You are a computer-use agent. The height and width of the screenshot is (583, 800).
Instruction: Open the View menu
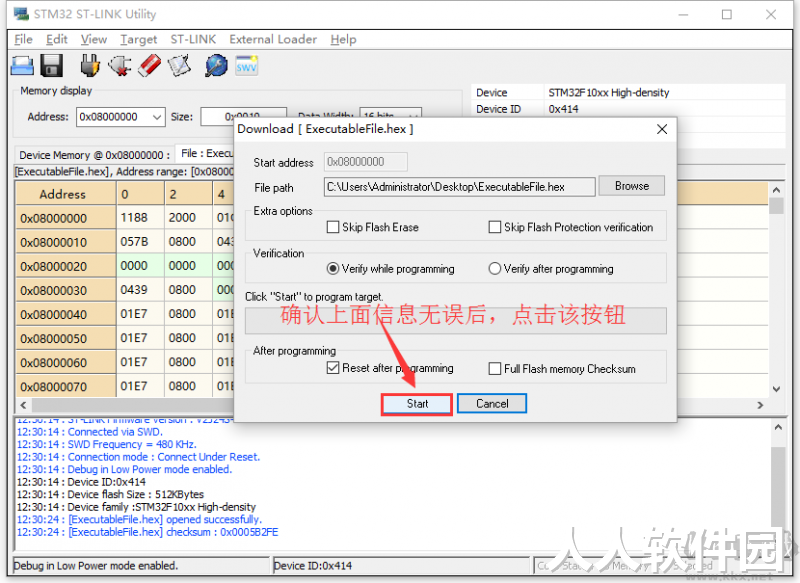click(x=94, y=39)
